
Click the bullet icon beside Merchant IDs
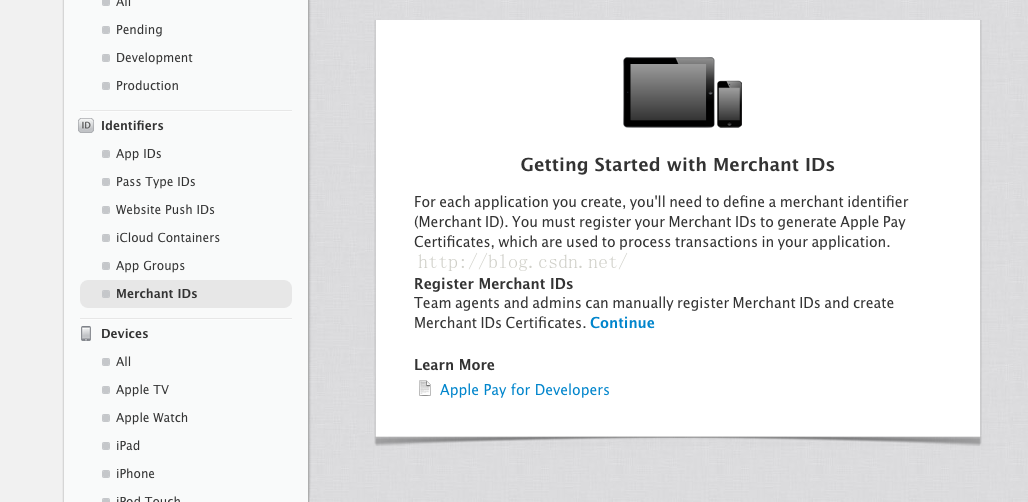(x=106, y=294)
